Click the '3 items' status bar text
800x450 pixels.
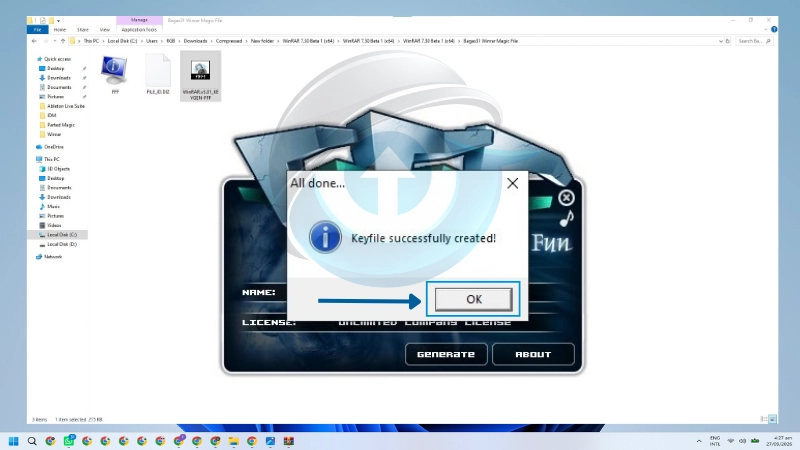click(39, 419)
